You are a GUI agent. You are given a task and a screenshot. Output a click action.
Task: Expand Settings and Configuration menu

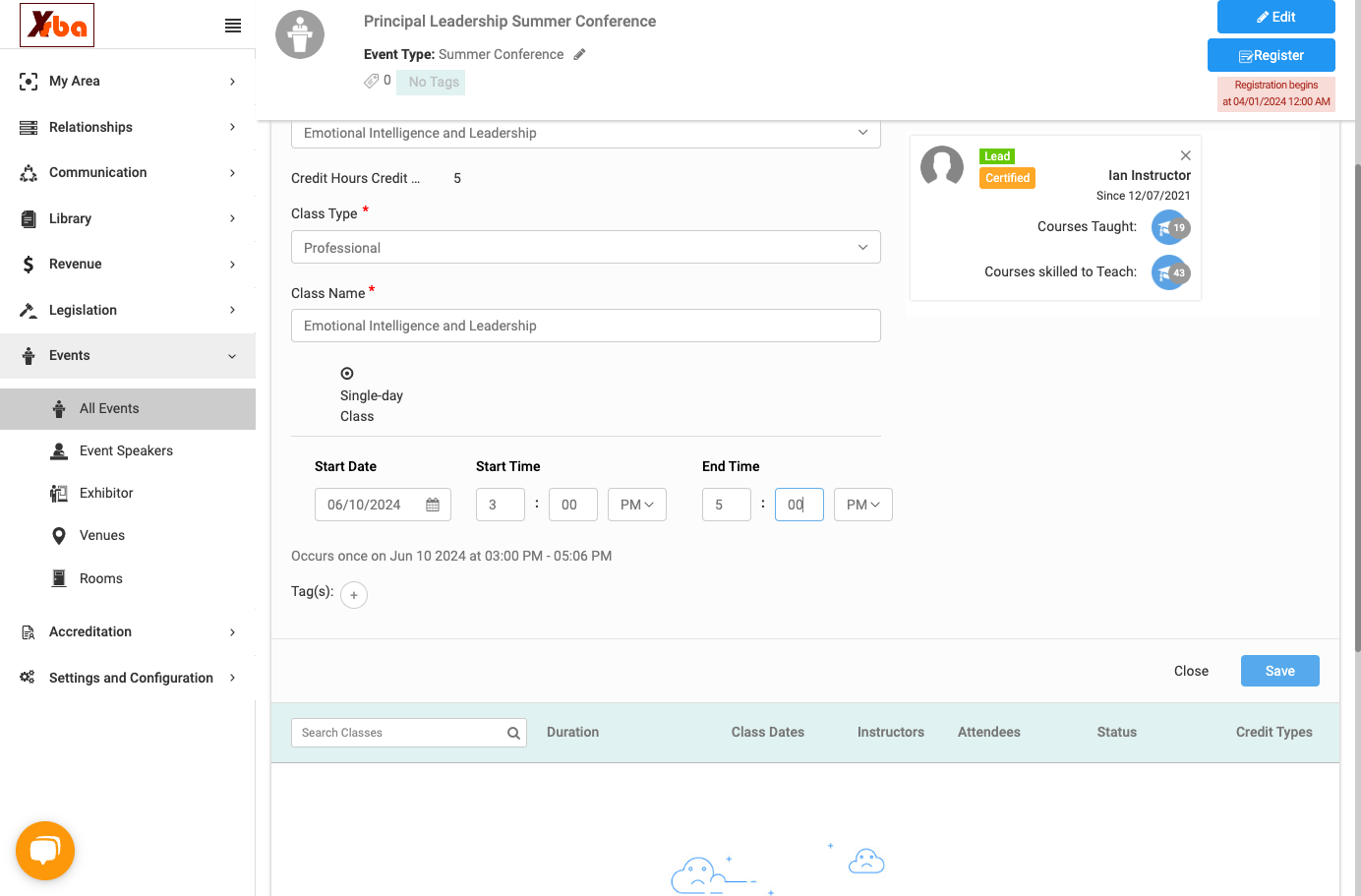128,678
